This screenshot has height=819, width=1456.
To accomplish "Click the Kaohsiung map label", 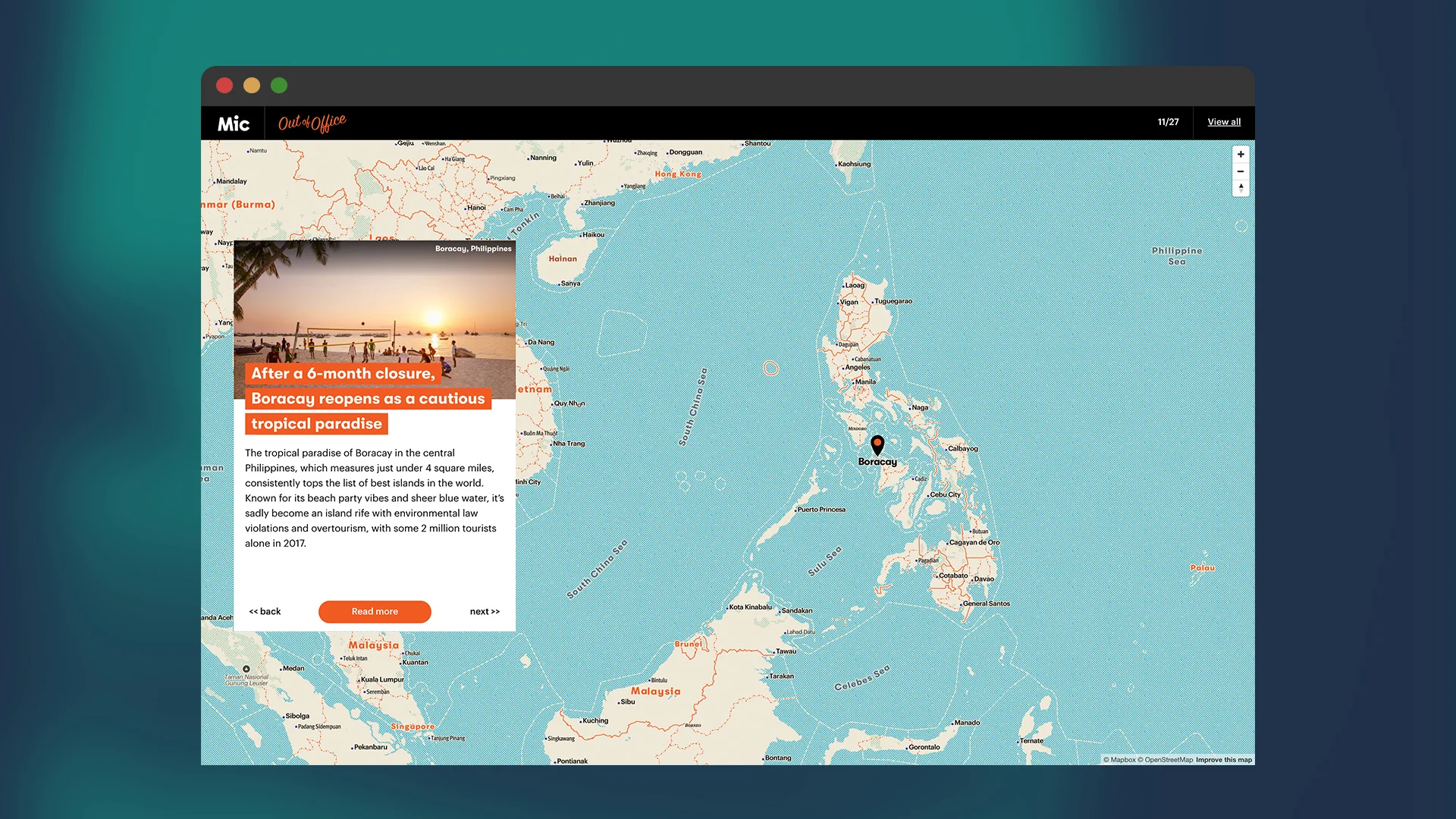I will tap(855, 165).
